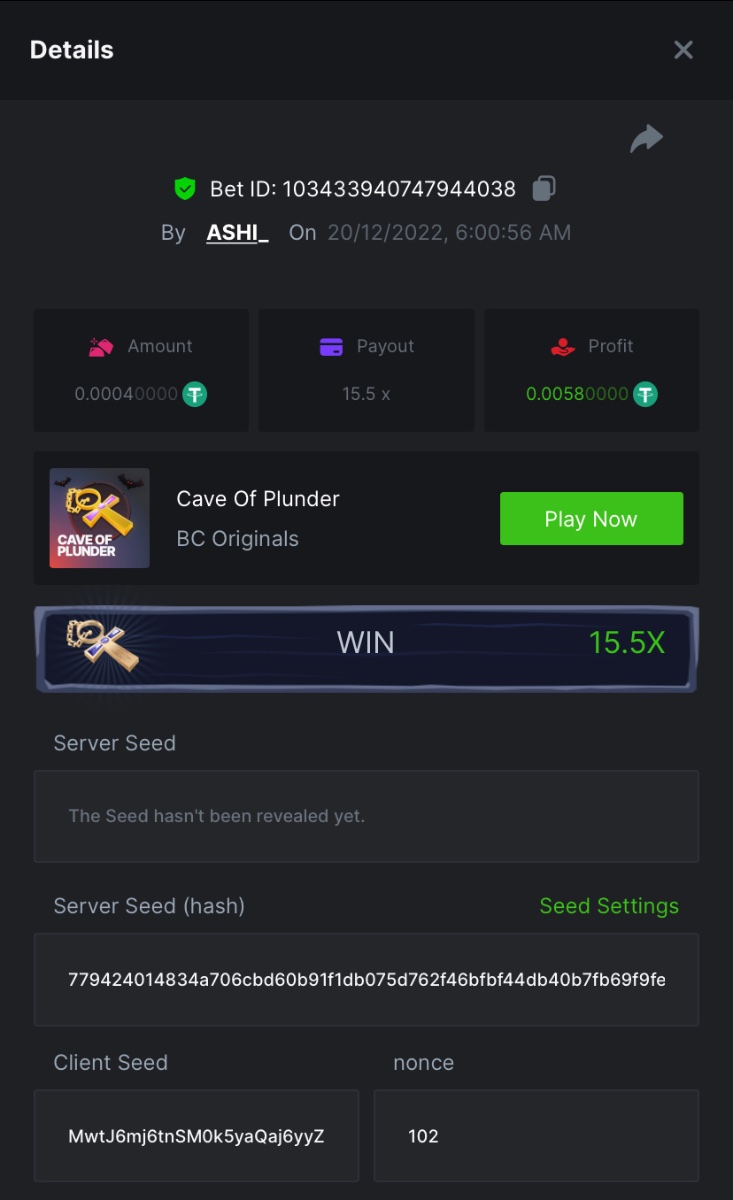733x1200 pixels.
Task: Close the Details panel with the X
Action: point(683,50)
